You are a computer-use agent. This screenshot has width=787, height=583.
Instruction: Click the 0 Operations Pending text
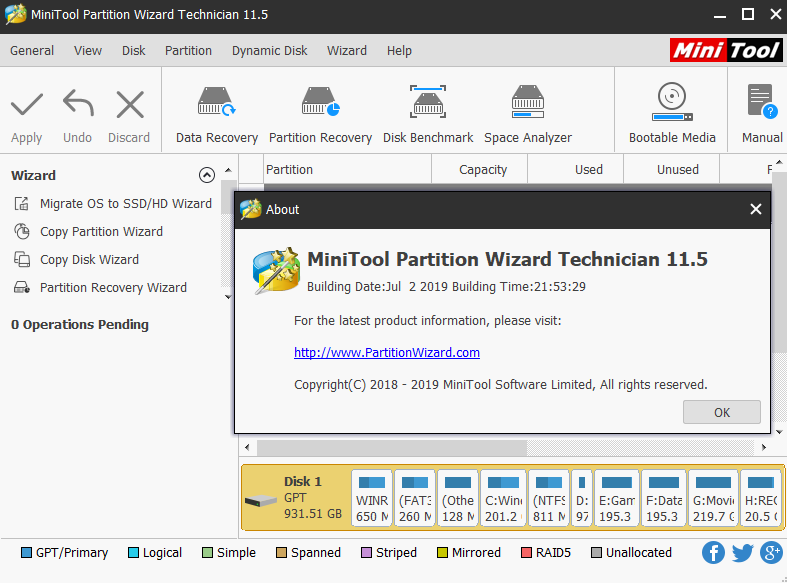(x=80, y=325)
